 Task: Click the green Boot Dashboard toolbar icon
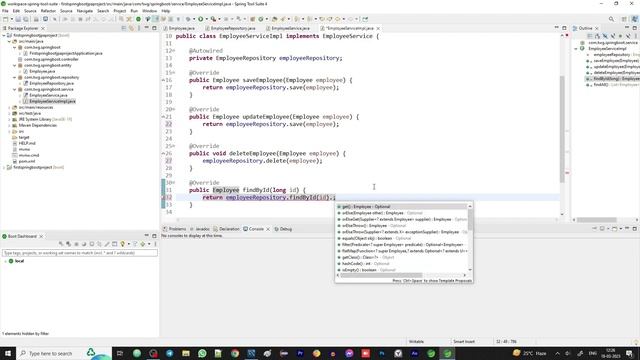pos(138,19)
